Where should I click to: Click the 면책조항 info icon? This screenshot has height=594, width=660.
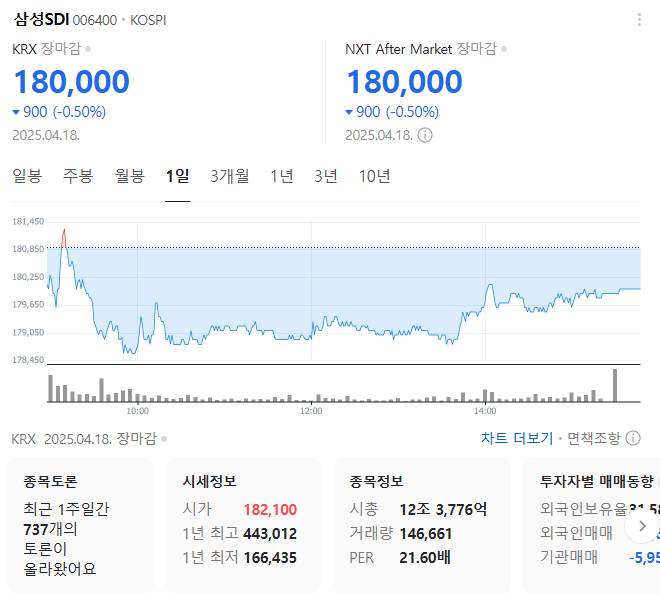coord(633,438)
